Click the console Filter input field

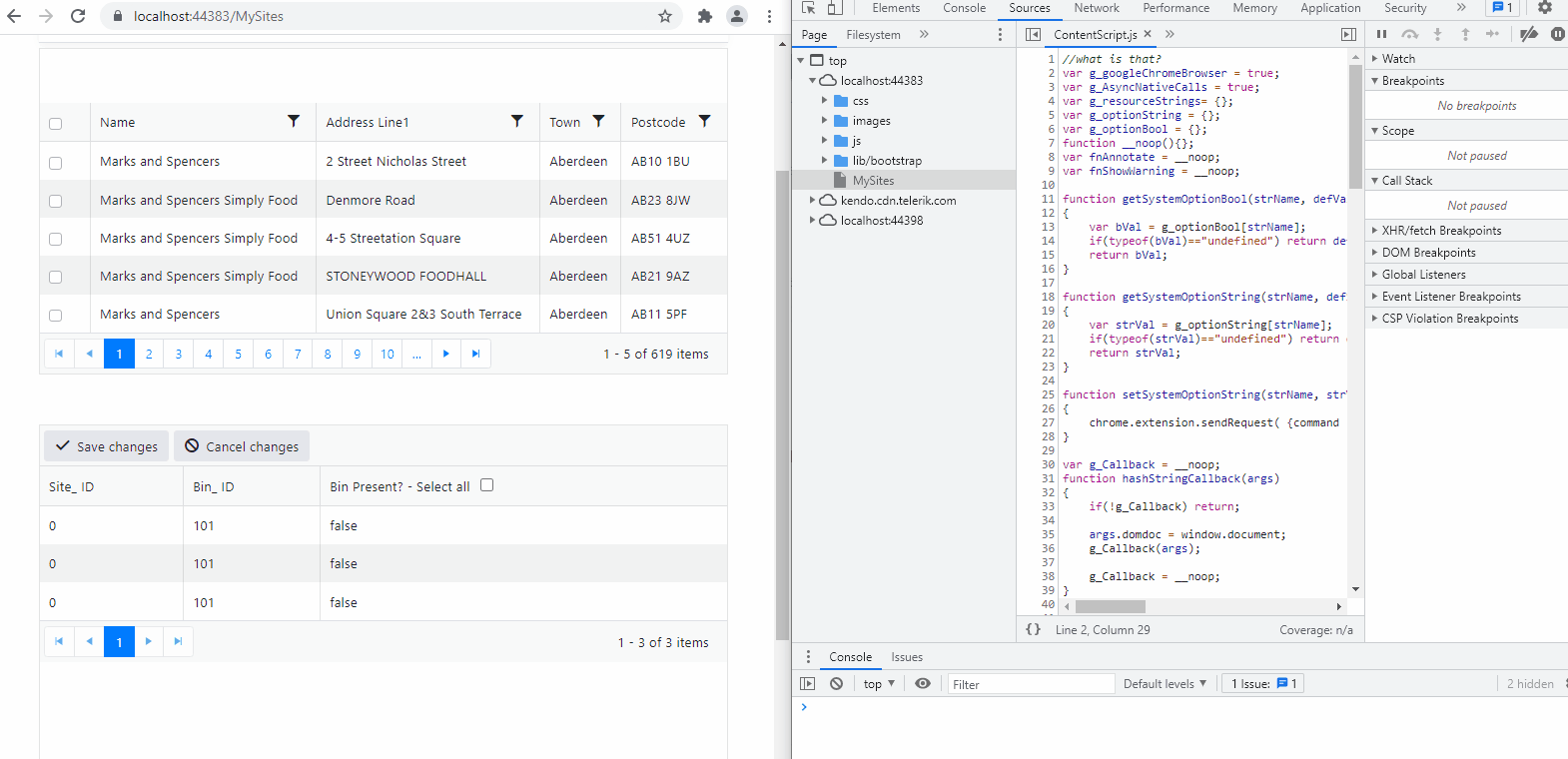(x=1029, y=684)
